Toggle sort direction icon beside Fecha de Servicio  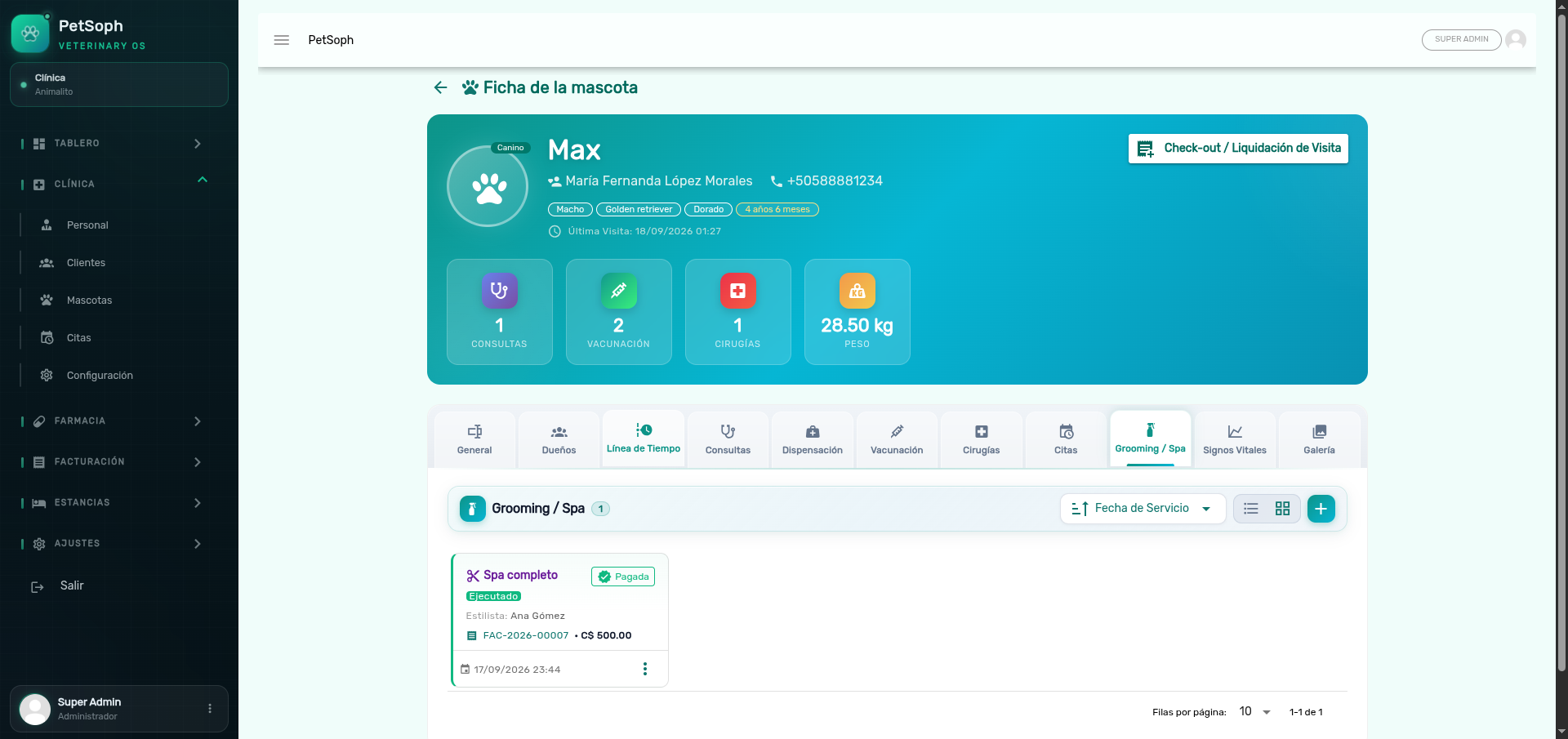pos(1080,509)
